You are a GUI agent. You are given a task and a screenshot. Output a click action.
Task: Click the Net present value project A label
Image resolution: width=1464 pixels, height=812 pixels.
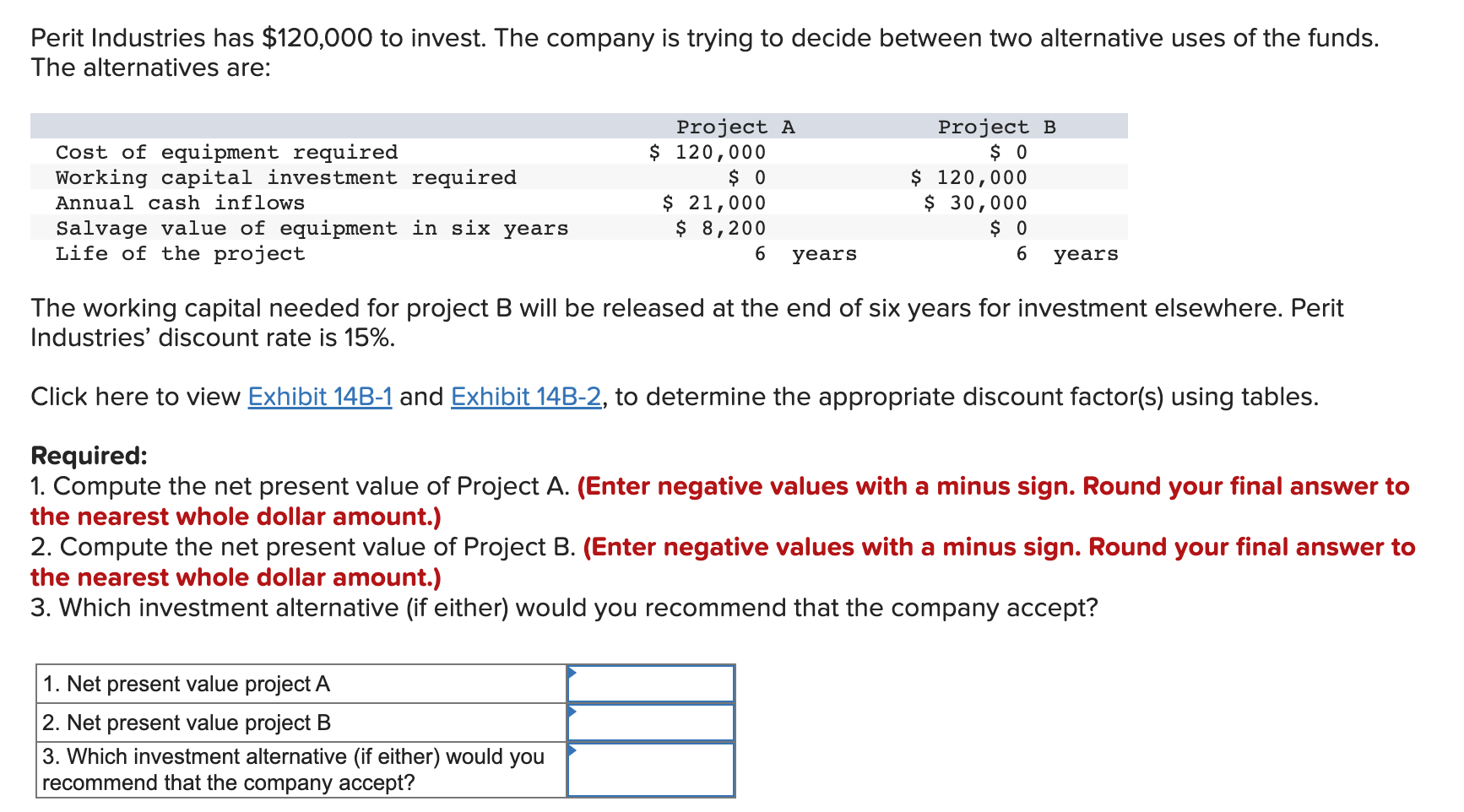point(187,684)
